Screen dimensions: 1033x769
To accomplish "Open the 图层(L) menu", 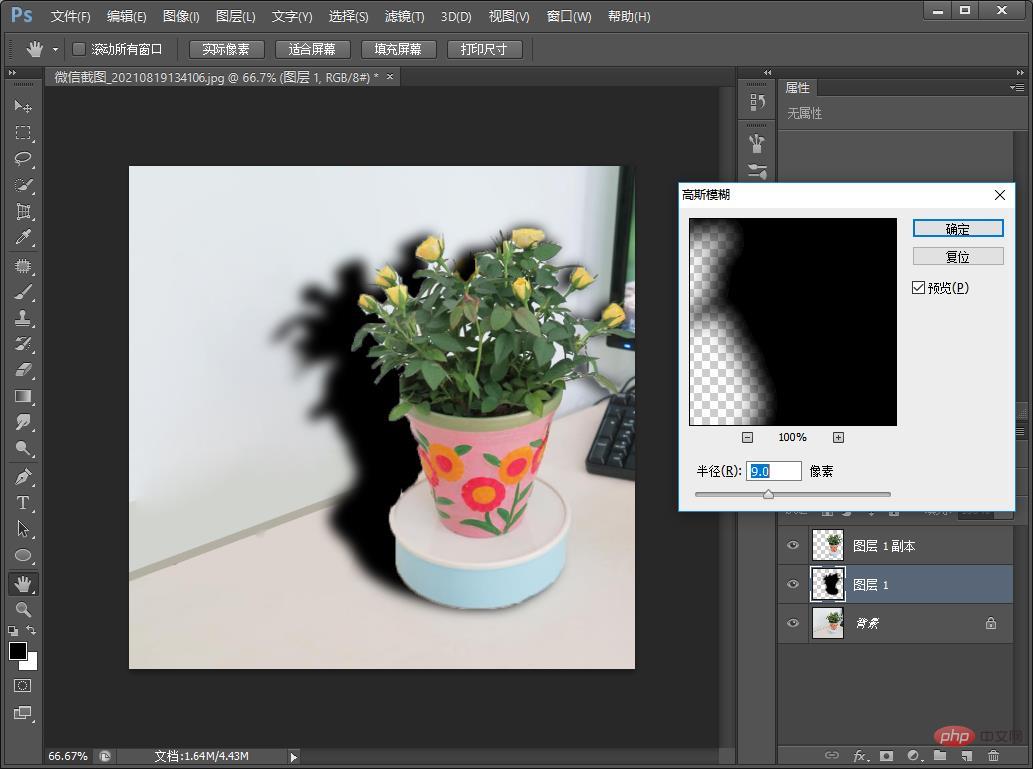I will [x=236, y=16].
